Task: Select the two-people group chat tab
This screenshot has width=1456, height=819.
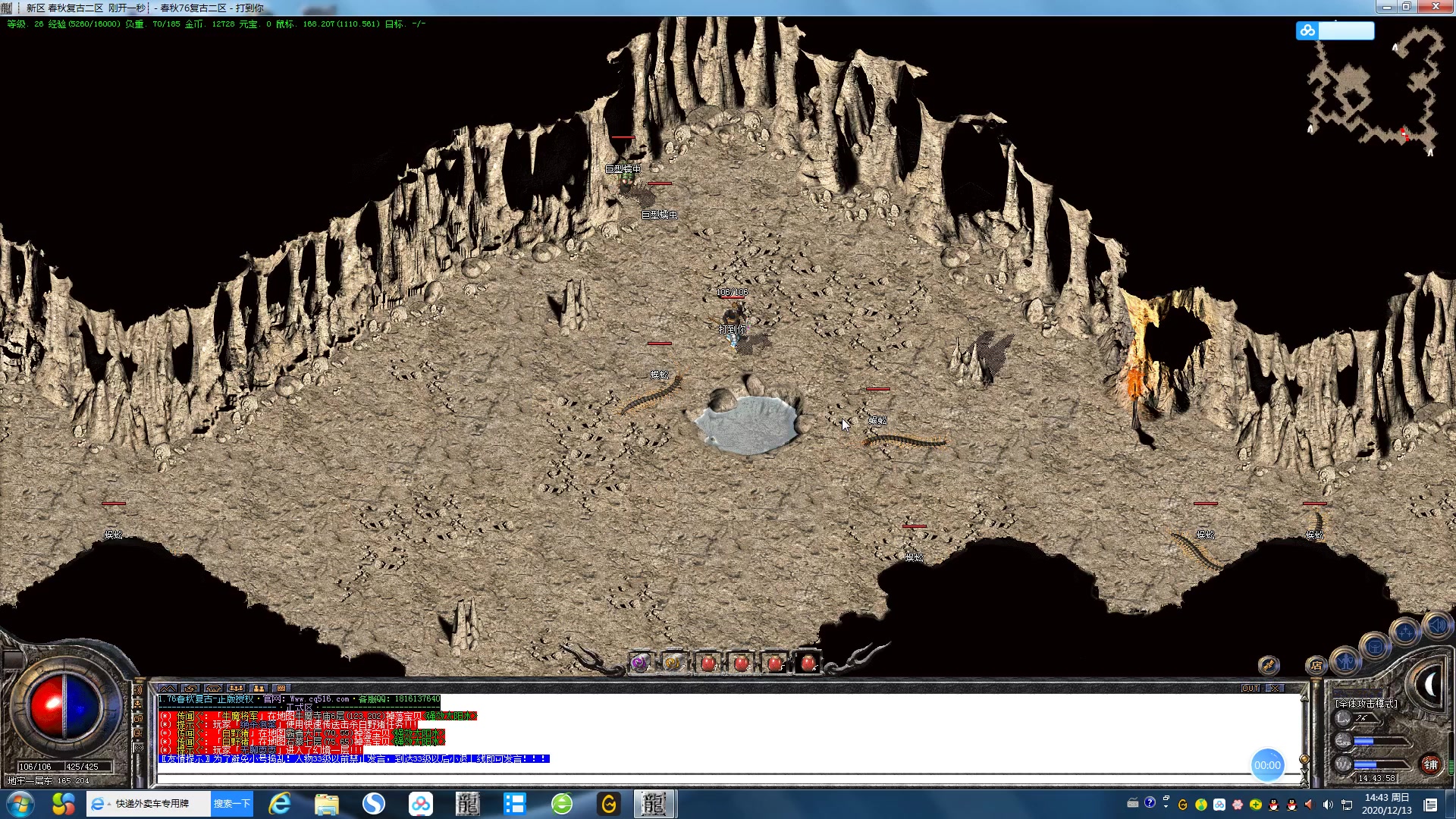Action: (x=259, y=688)
